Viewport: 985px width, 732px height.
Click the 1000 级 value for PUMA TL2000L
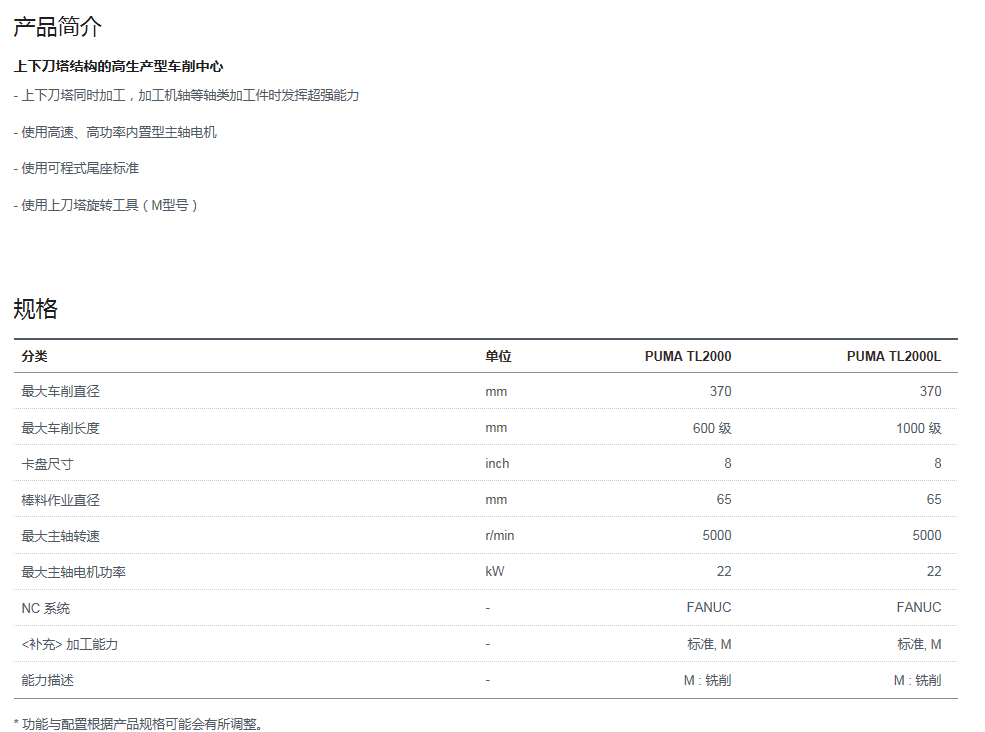click(x=918, y=428)
